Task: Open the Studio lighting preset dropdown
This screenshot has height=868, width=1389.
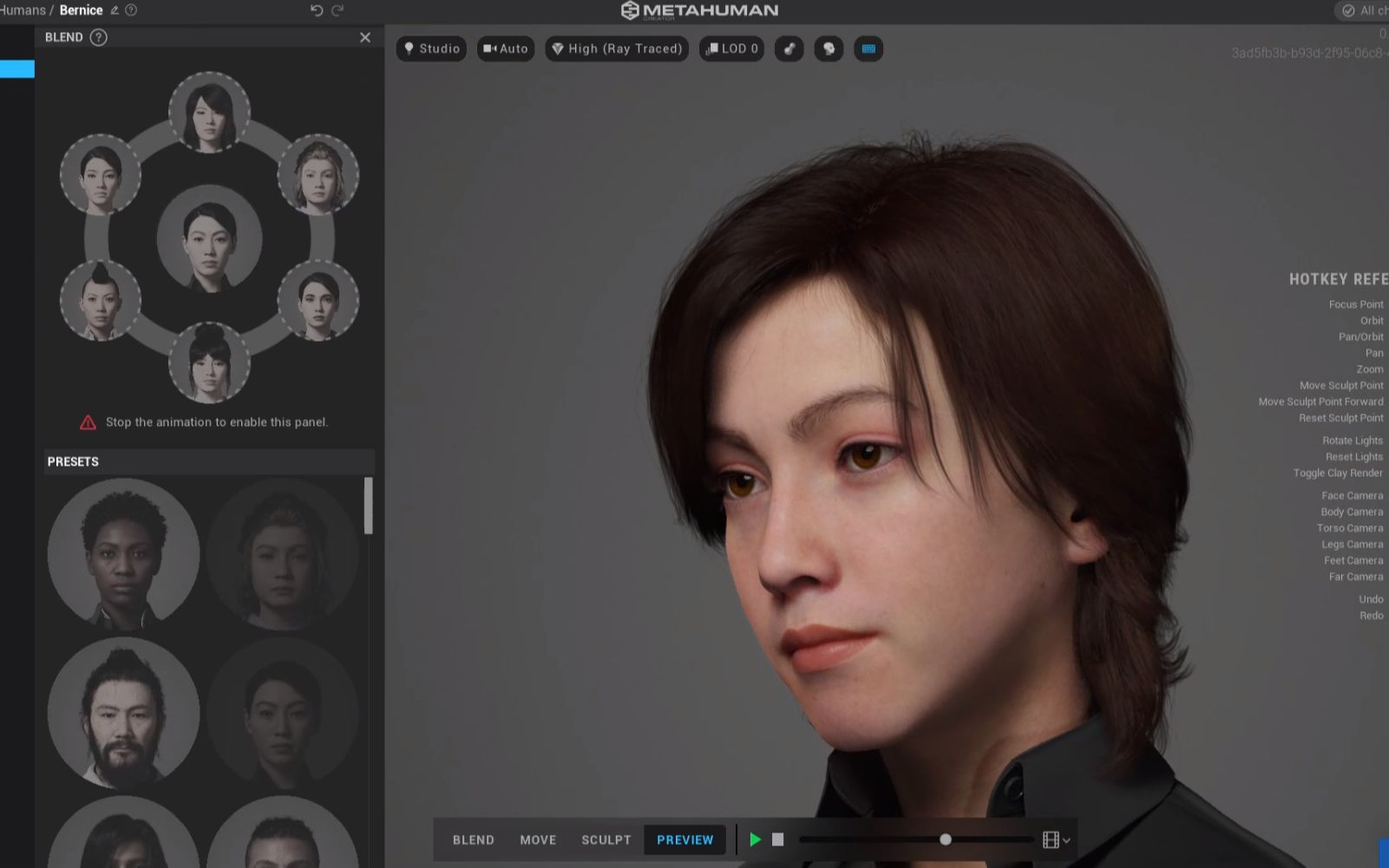Action: click(431, 49)
